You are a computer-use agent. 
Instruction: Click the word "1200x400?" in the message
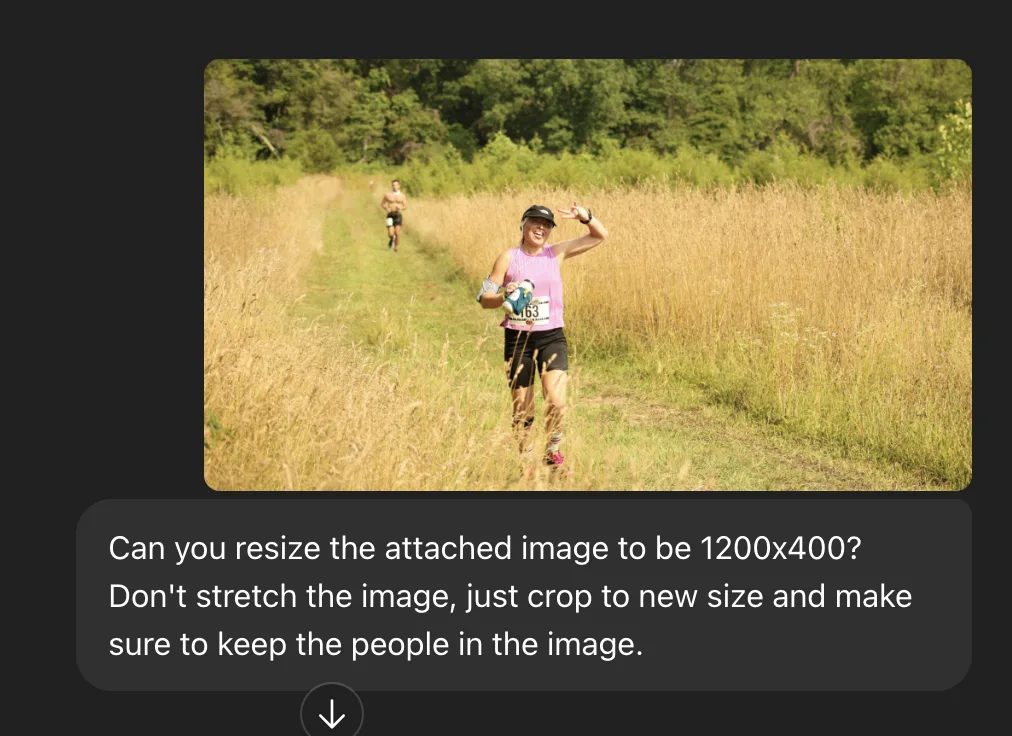[780, 548]
